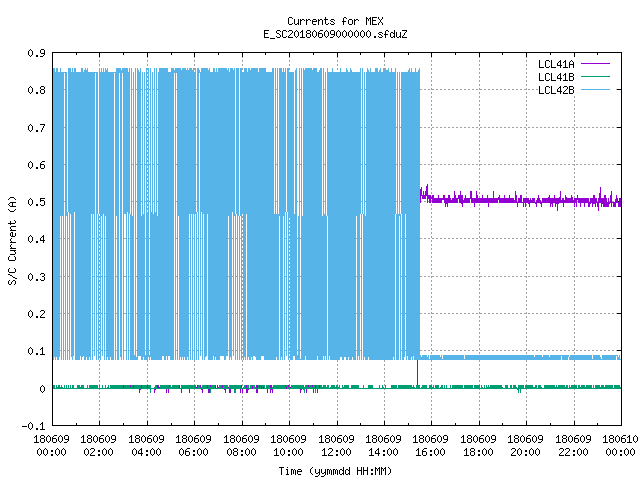Click the chart title 'Currents for MEX'
The image size is (640, 480).
[x=335, y=21]
